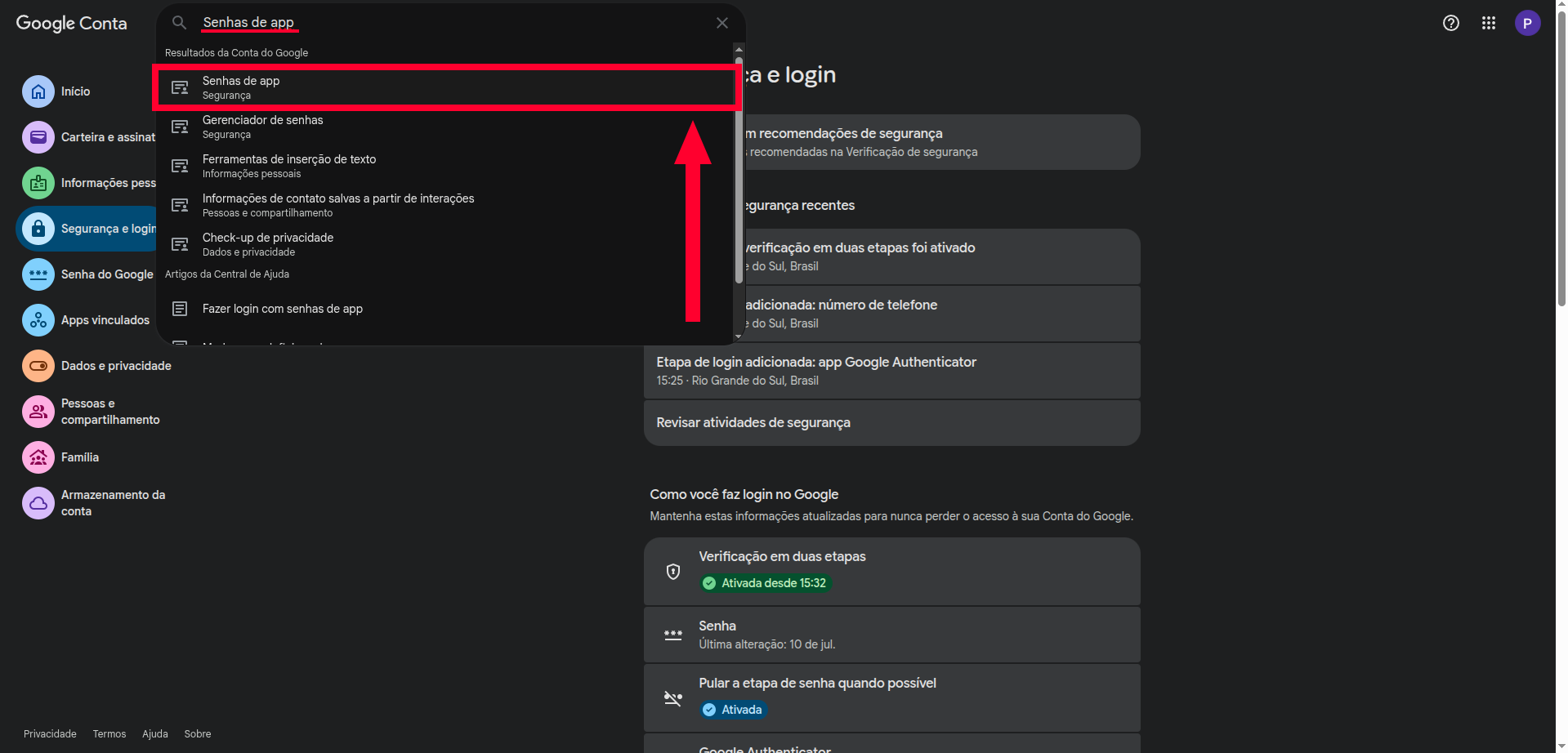
Task: Choose Gerenciador de senhas result
Action: point(446,127)
